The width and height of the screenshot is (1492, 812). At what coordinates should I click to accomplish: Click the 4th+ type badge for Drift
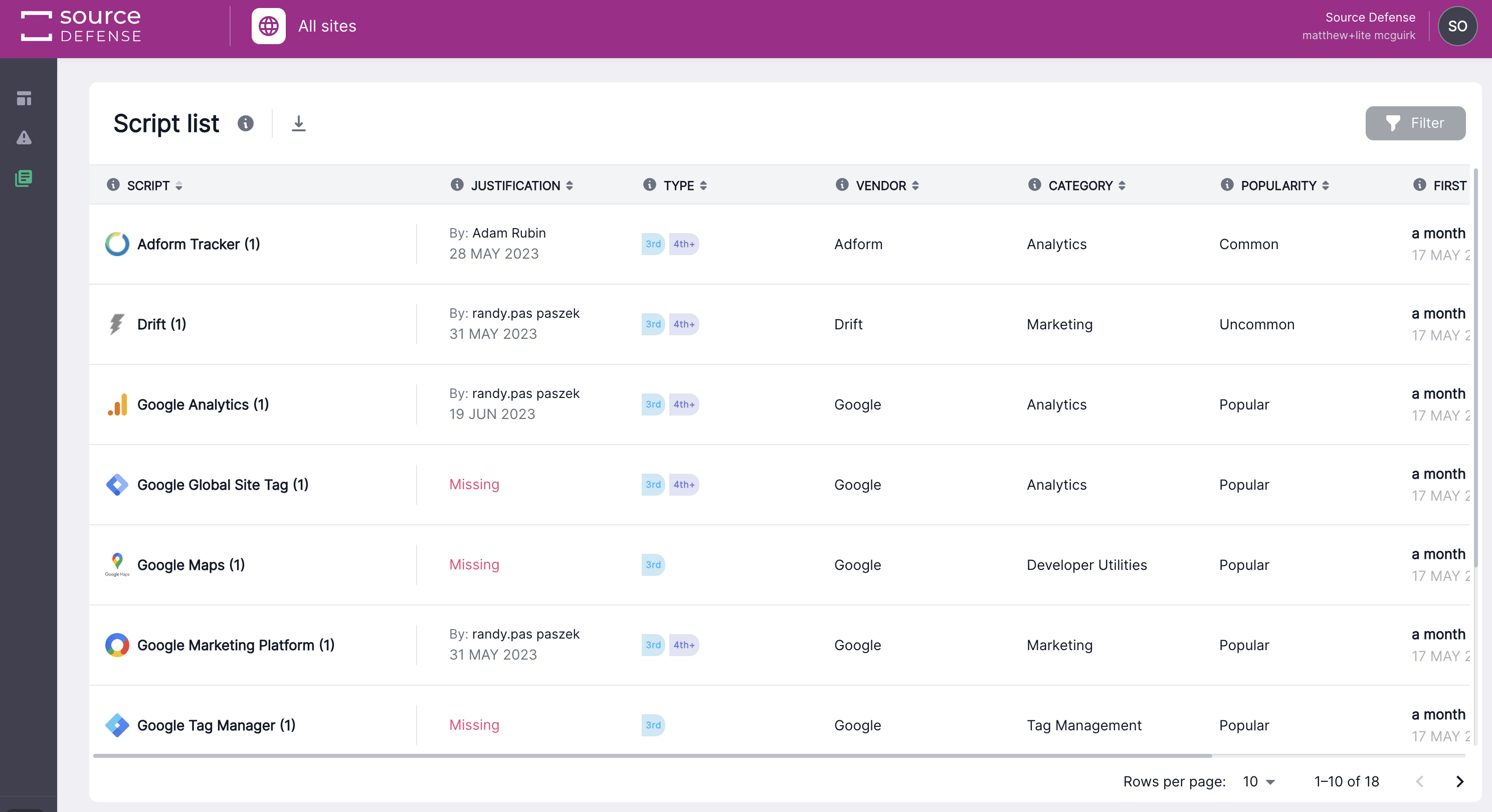click(683, 324)
